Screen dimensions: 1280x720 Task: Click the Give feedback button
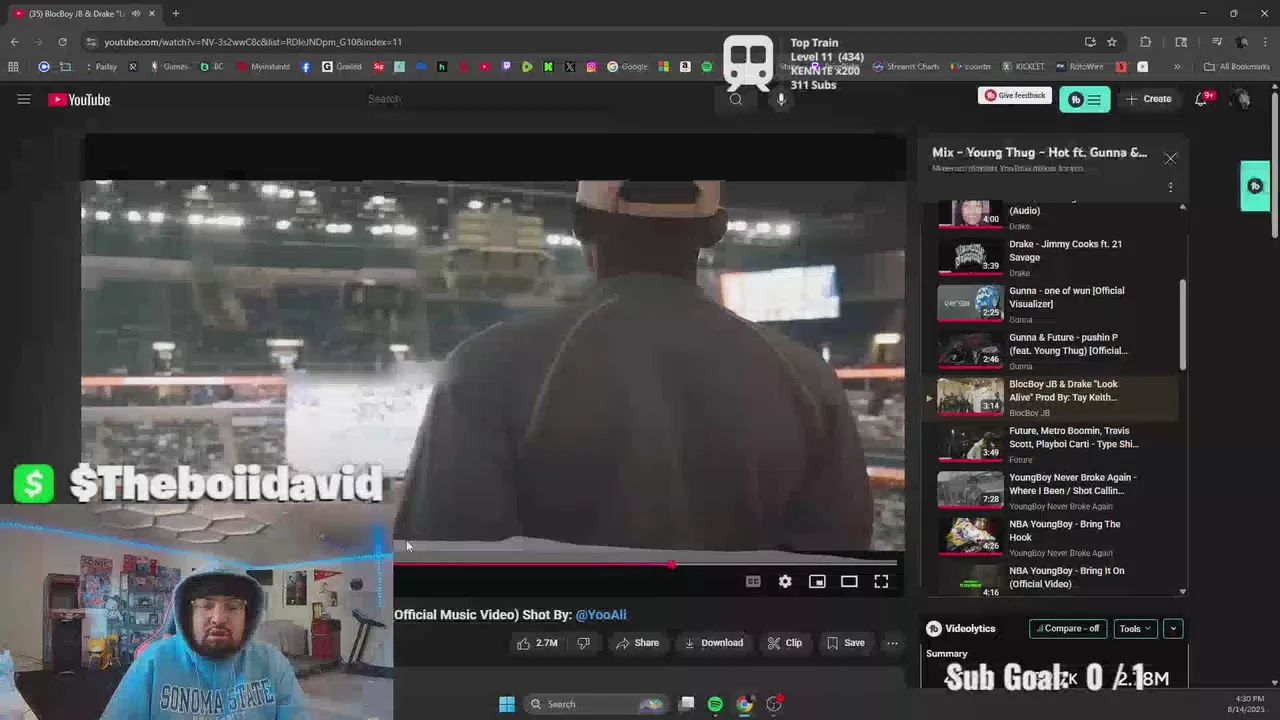click(1015, 96)
